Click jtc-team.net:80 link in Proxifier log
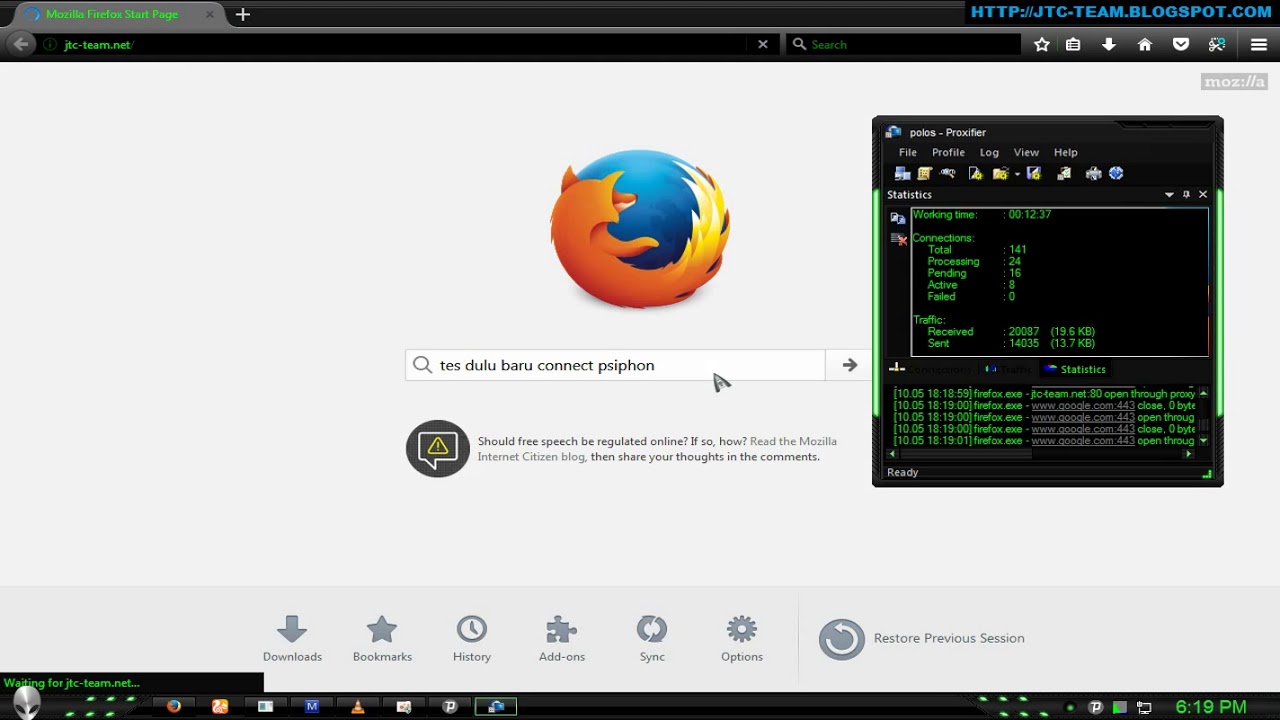This screenshot has width=1280, height=720. [x=1066, y=394]
